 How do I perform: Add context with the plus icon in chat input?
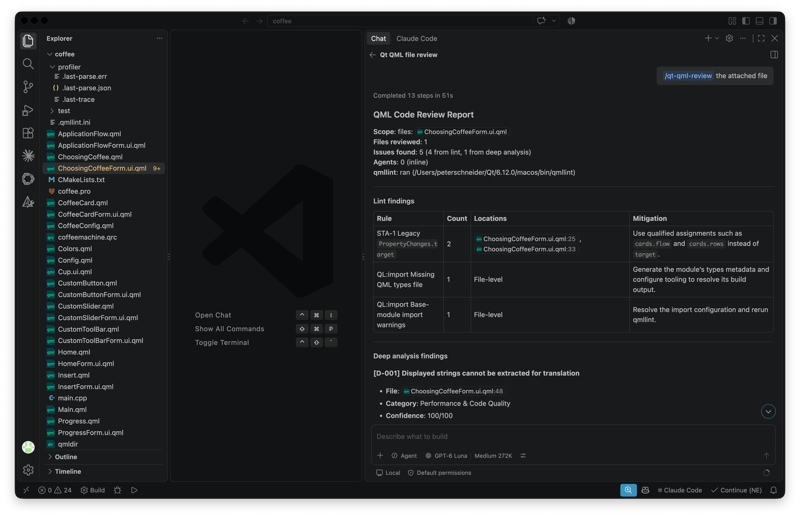pyautogui.click(x=380, y=455)
